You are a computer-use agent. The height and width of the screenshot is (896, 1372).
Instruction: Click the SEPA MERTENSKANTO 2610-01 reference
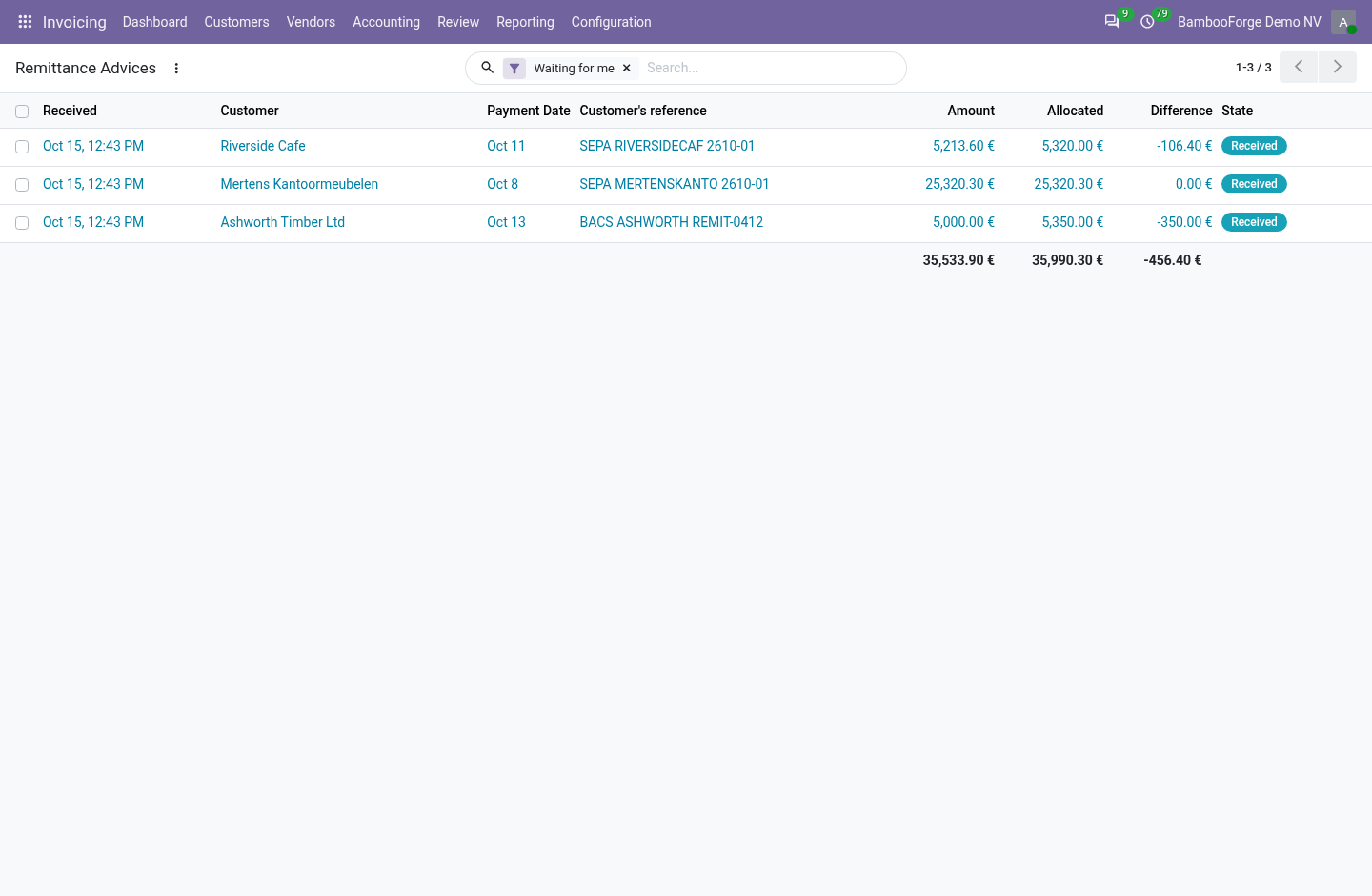(x=674, y=184)
